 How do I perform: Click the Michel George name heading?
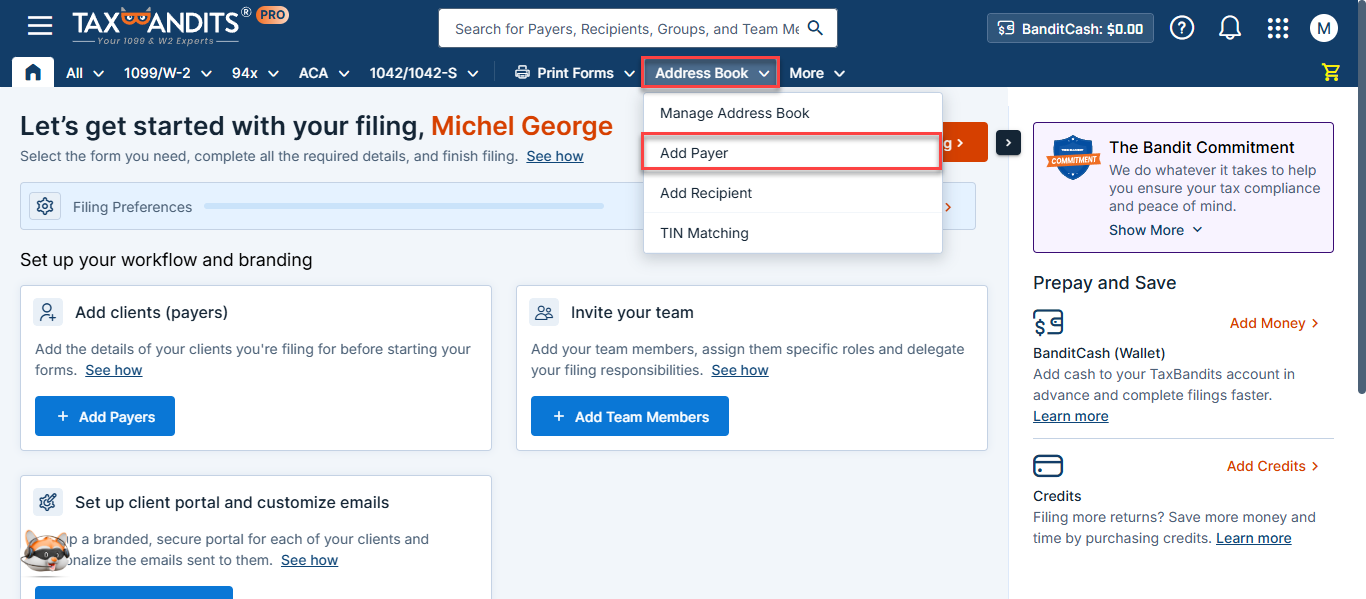pyautogui.click(x=522, y=126)
